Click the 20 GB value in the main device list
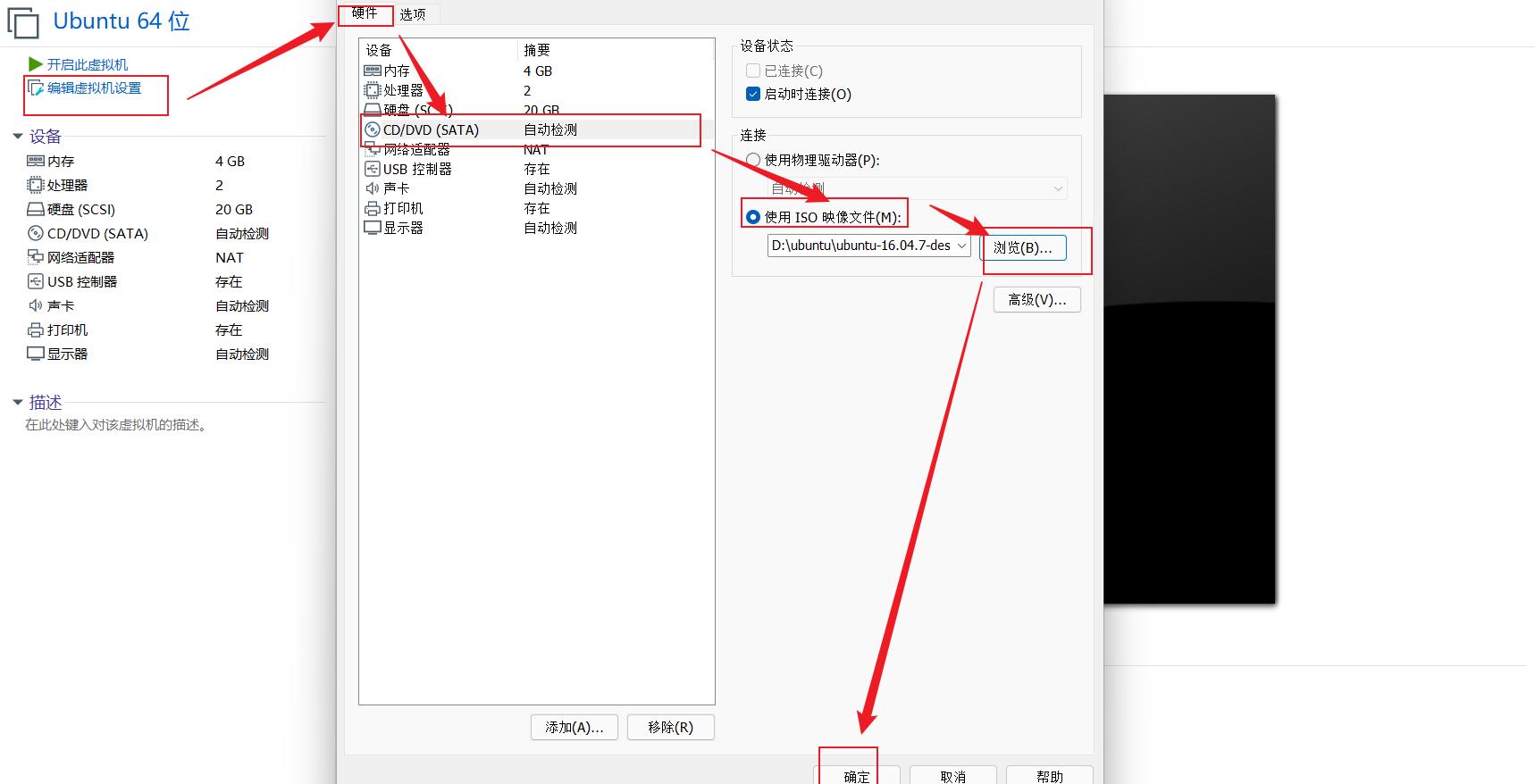 [234, 209]
